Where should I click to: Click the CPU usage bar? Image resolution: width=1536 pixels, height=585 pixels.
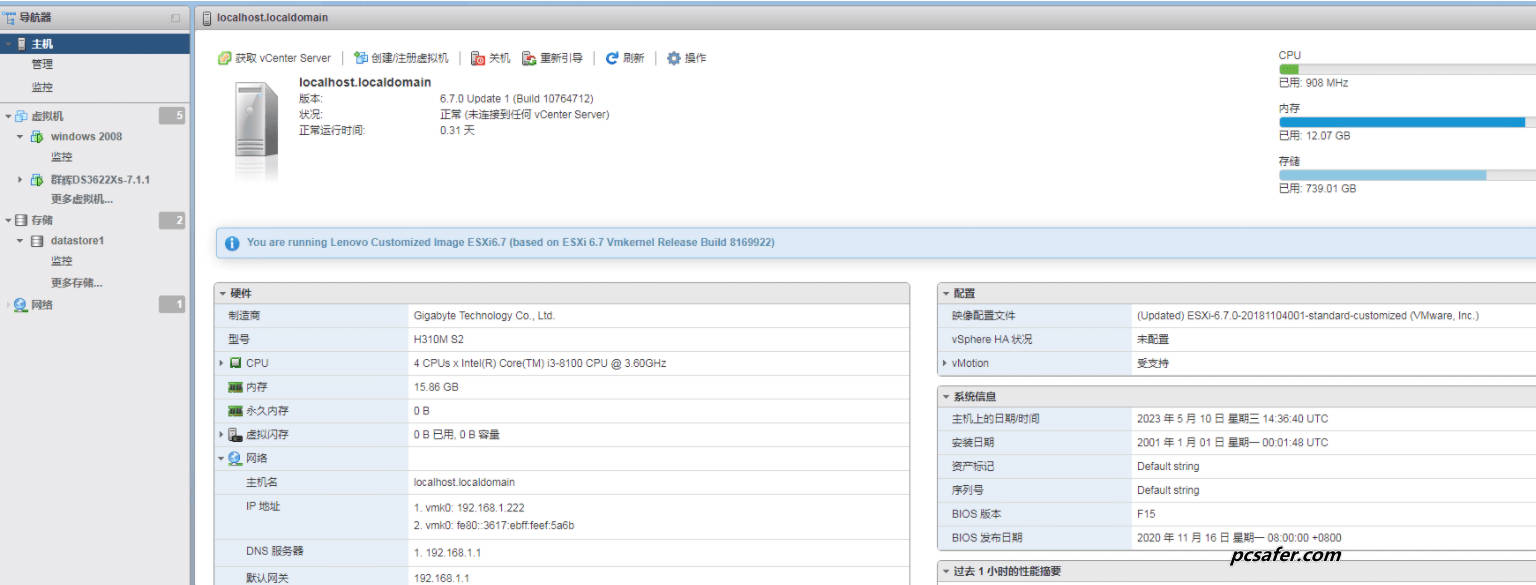[x=1407, y=69]
